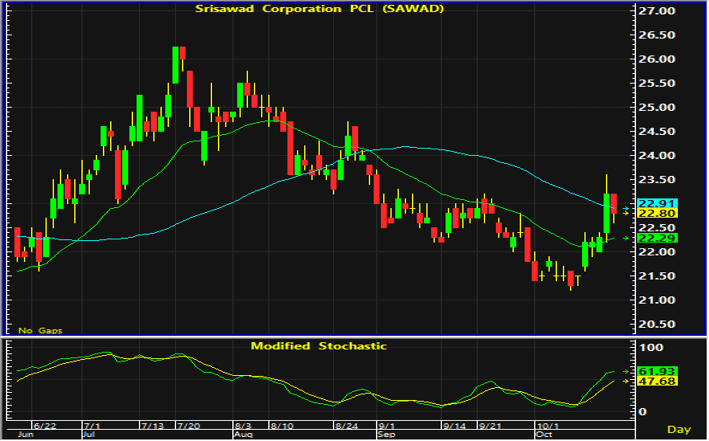Screen dimensions: 709x441
Task: Click the 7/20 date axis label
Action: click(189, 426)
